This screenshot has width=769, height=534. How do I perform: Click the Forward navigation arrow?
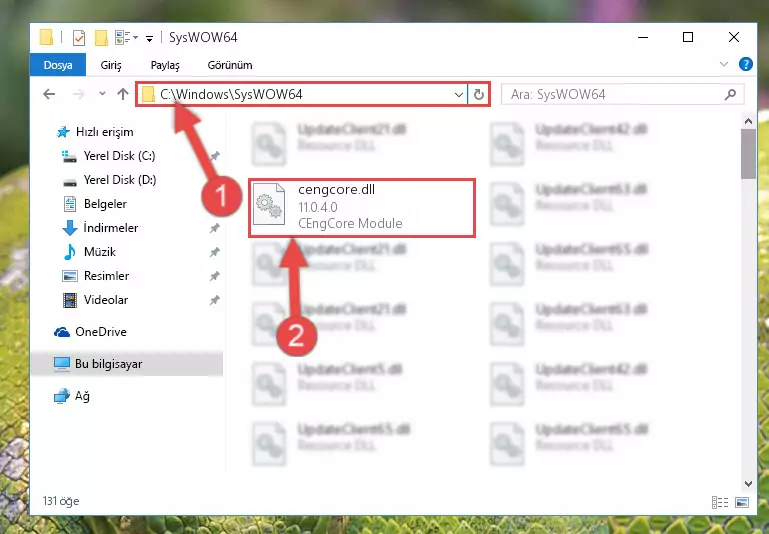click(x=78, y=94)
